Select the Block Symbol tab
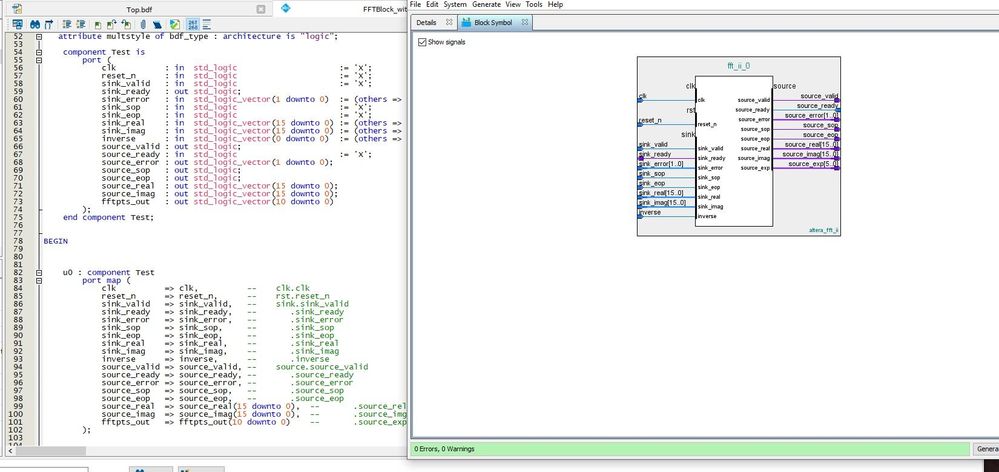999x472 pixels. click(495, 21)
